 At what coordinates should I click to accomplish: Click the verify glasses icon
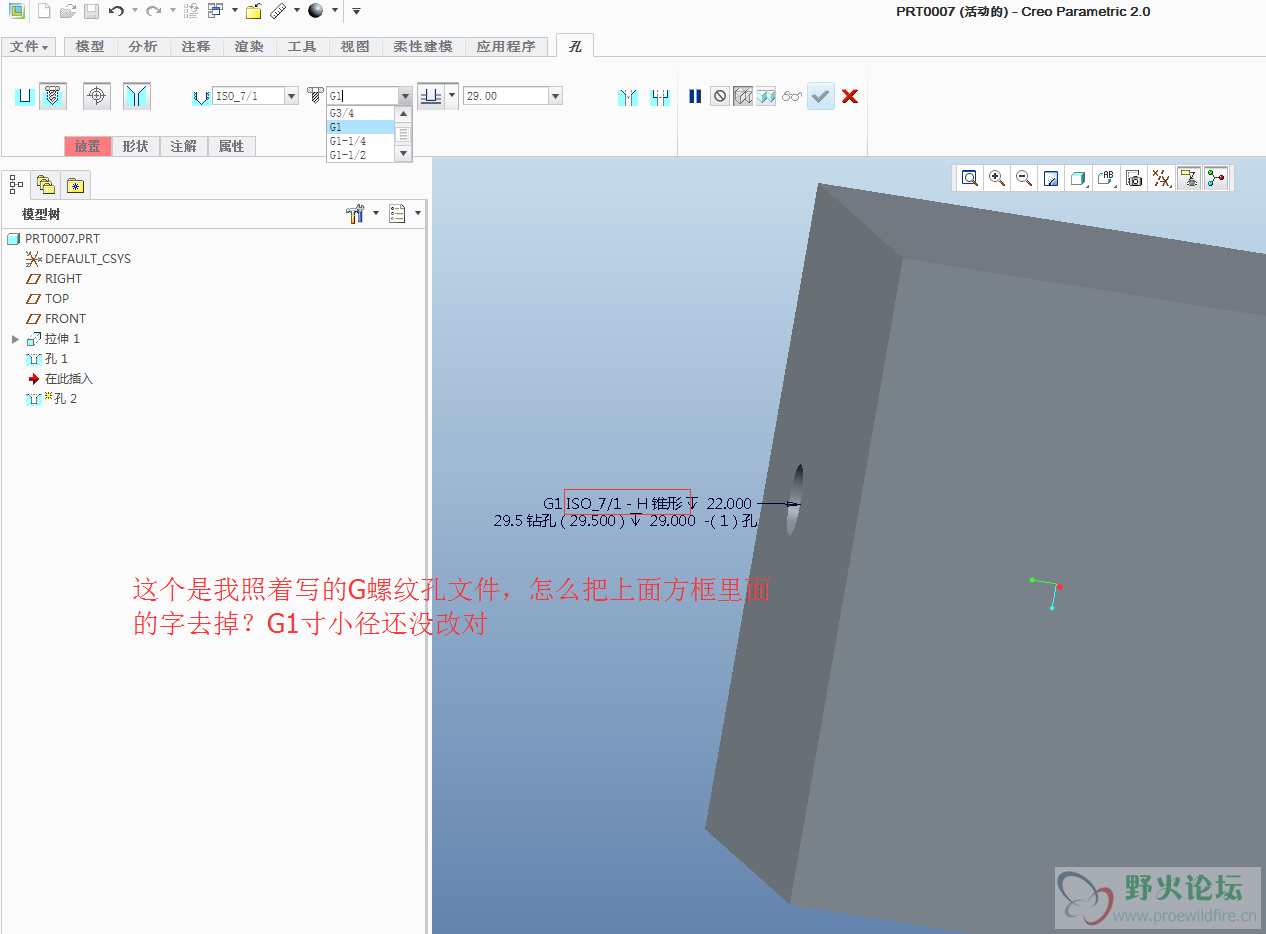click(x=792, y=96)
